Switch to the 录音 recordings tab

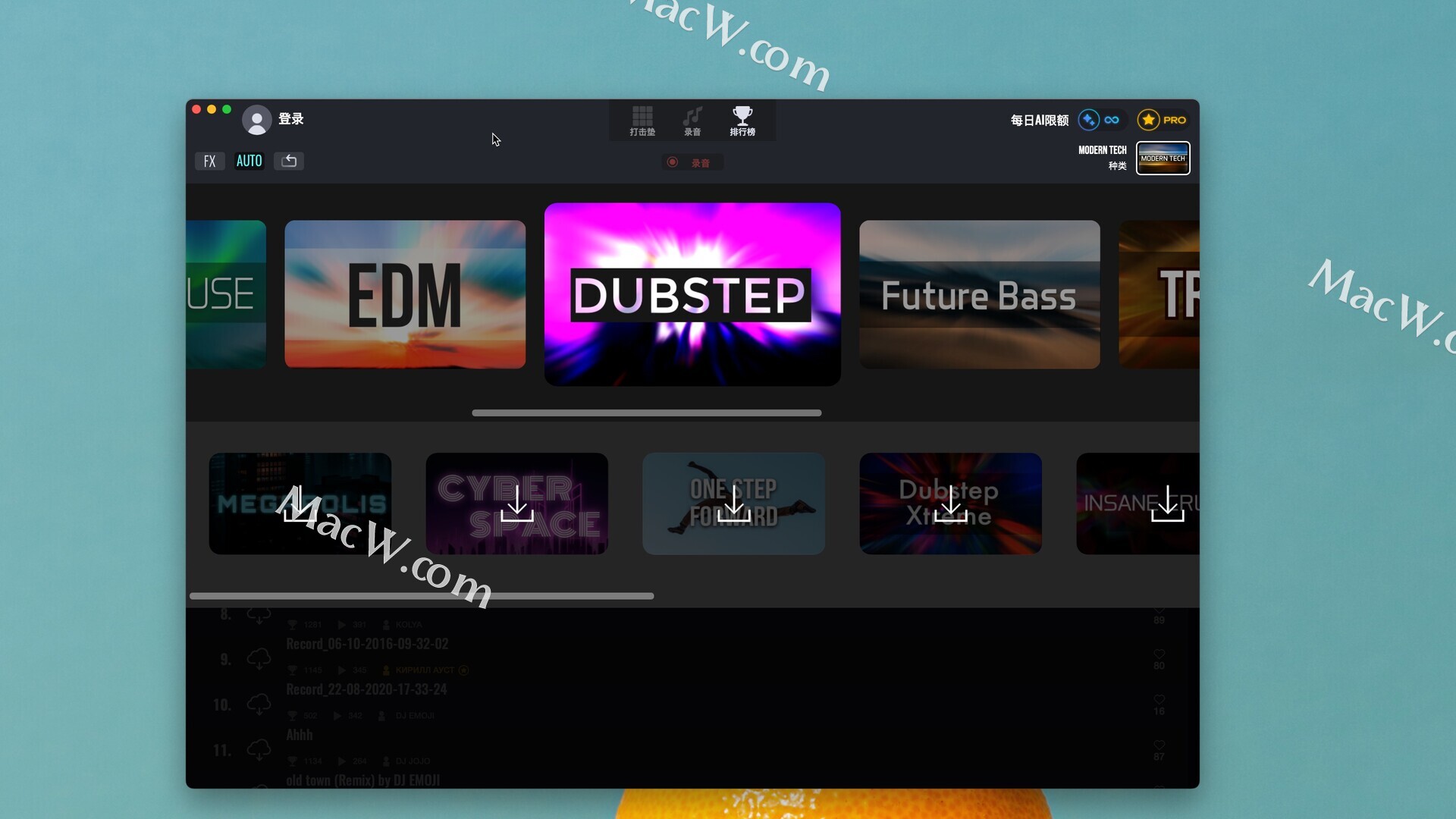click(x=692, y=121)
